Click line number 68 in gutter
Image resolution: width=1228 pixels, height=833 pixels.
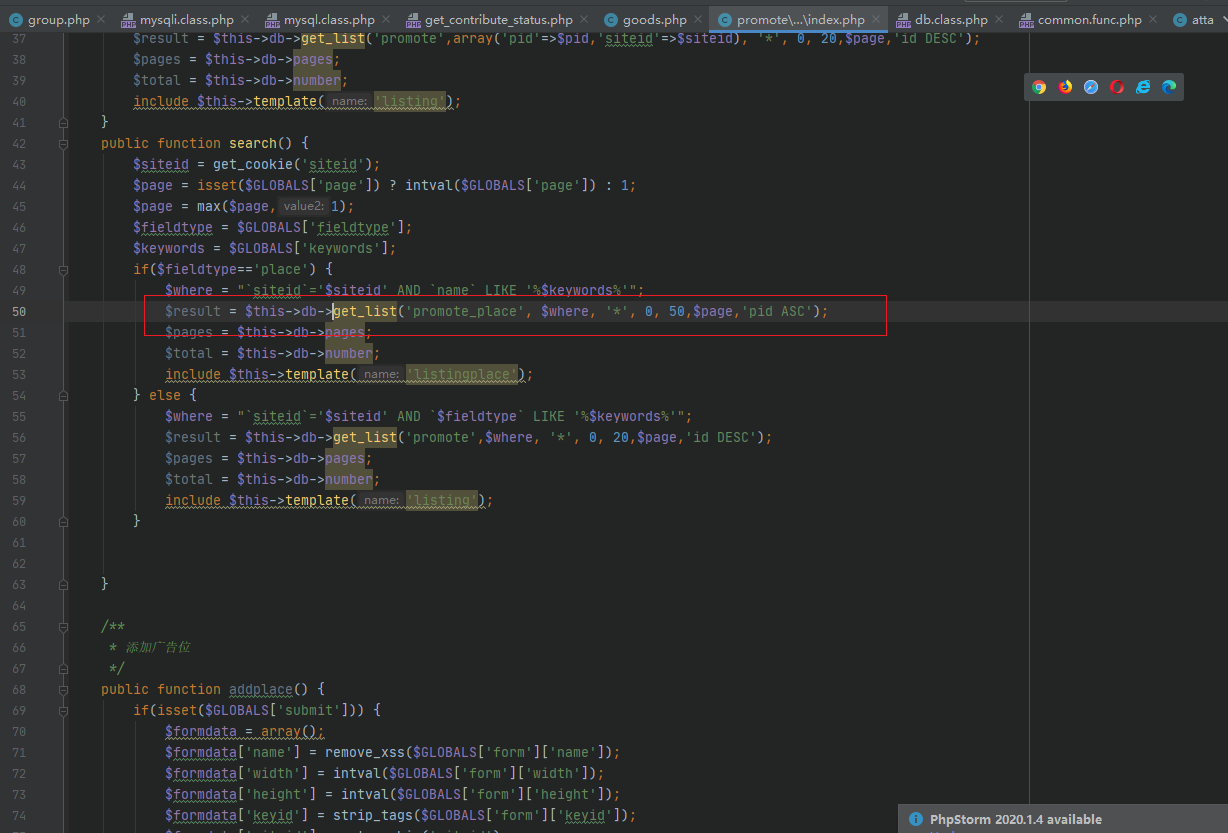[19, 689]
